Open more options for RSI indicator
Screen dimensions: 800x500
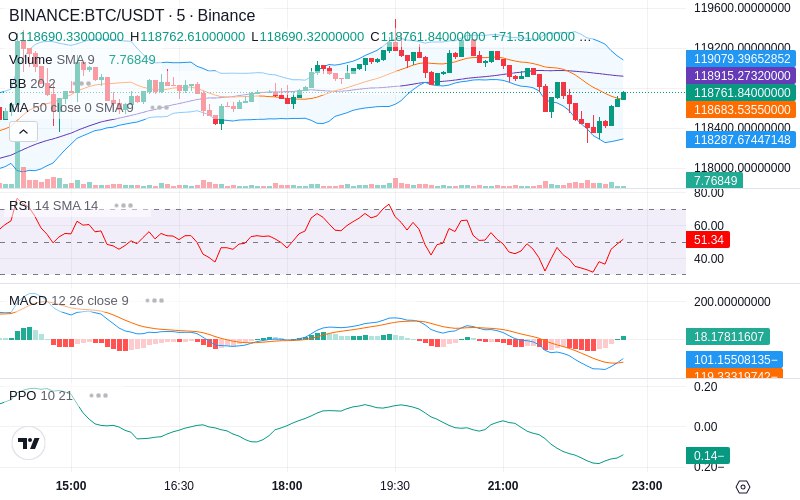[x=123, y=206]
